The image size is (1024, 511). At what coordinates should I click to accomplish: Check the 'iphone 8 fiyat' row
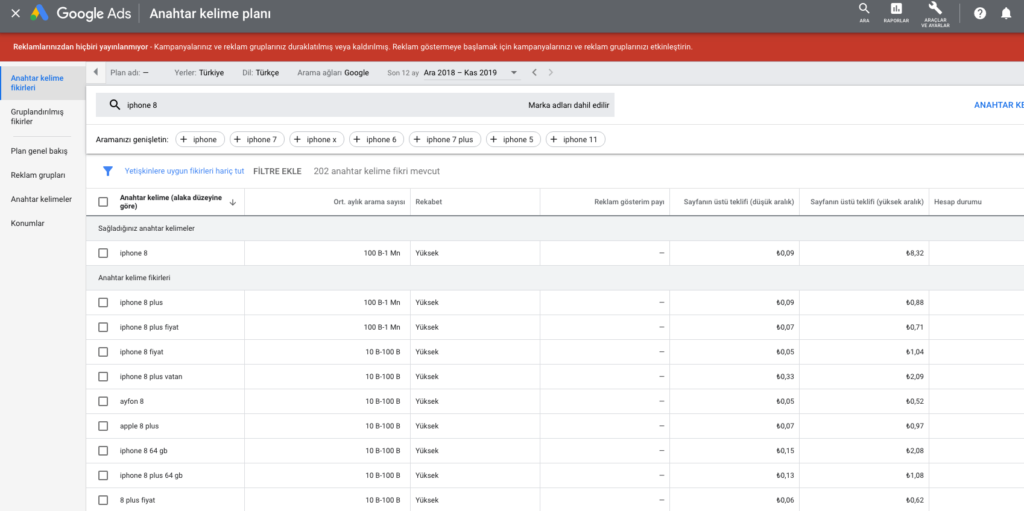[x=103, y=352]
